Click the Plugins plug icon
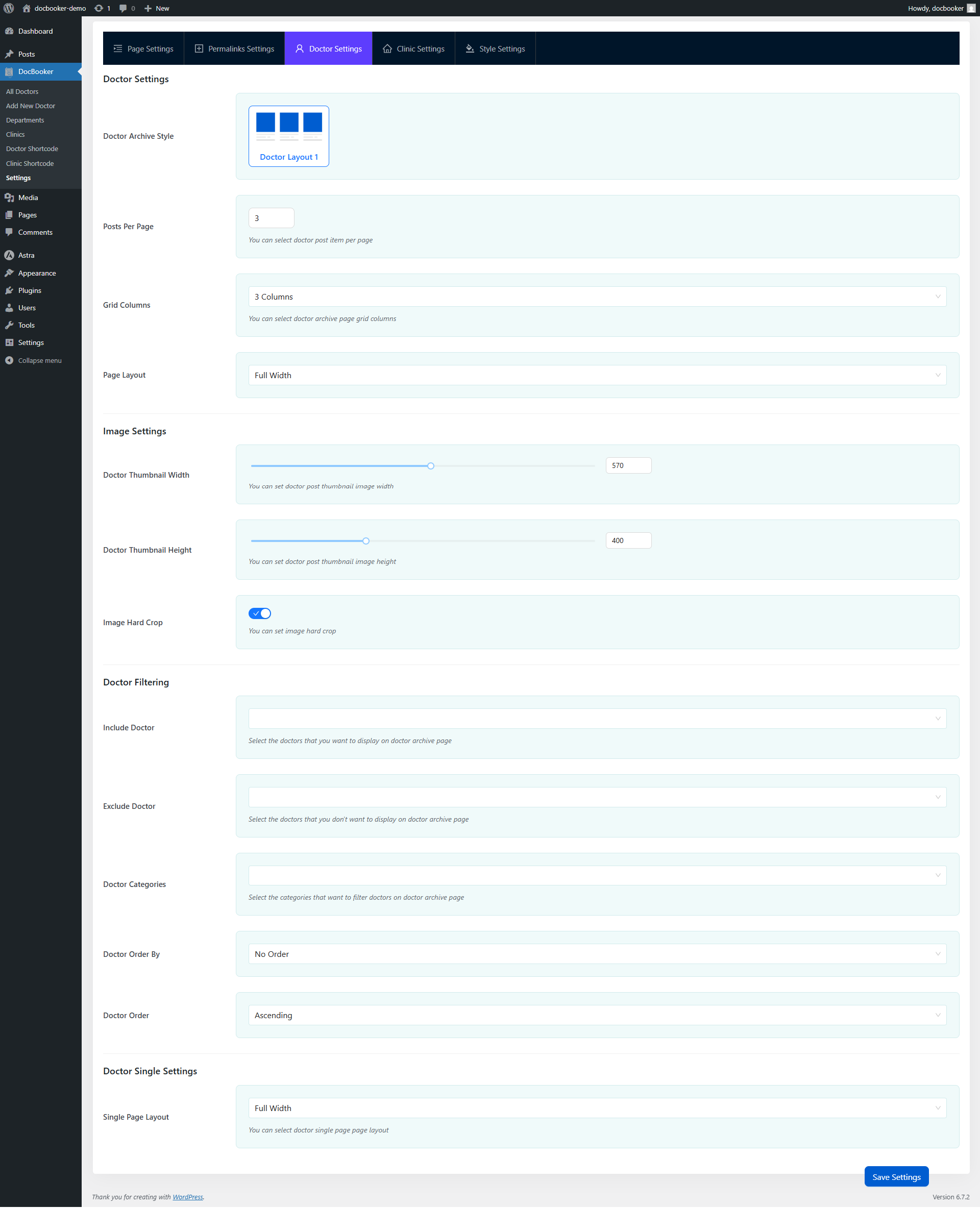The width and height of the screenshot is (980, 1208). tap(9, 291)
